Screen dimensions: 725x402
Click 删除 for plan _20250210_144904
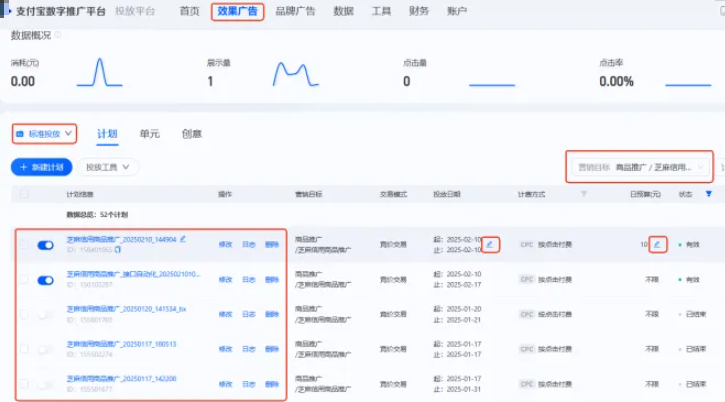[272, 244]
